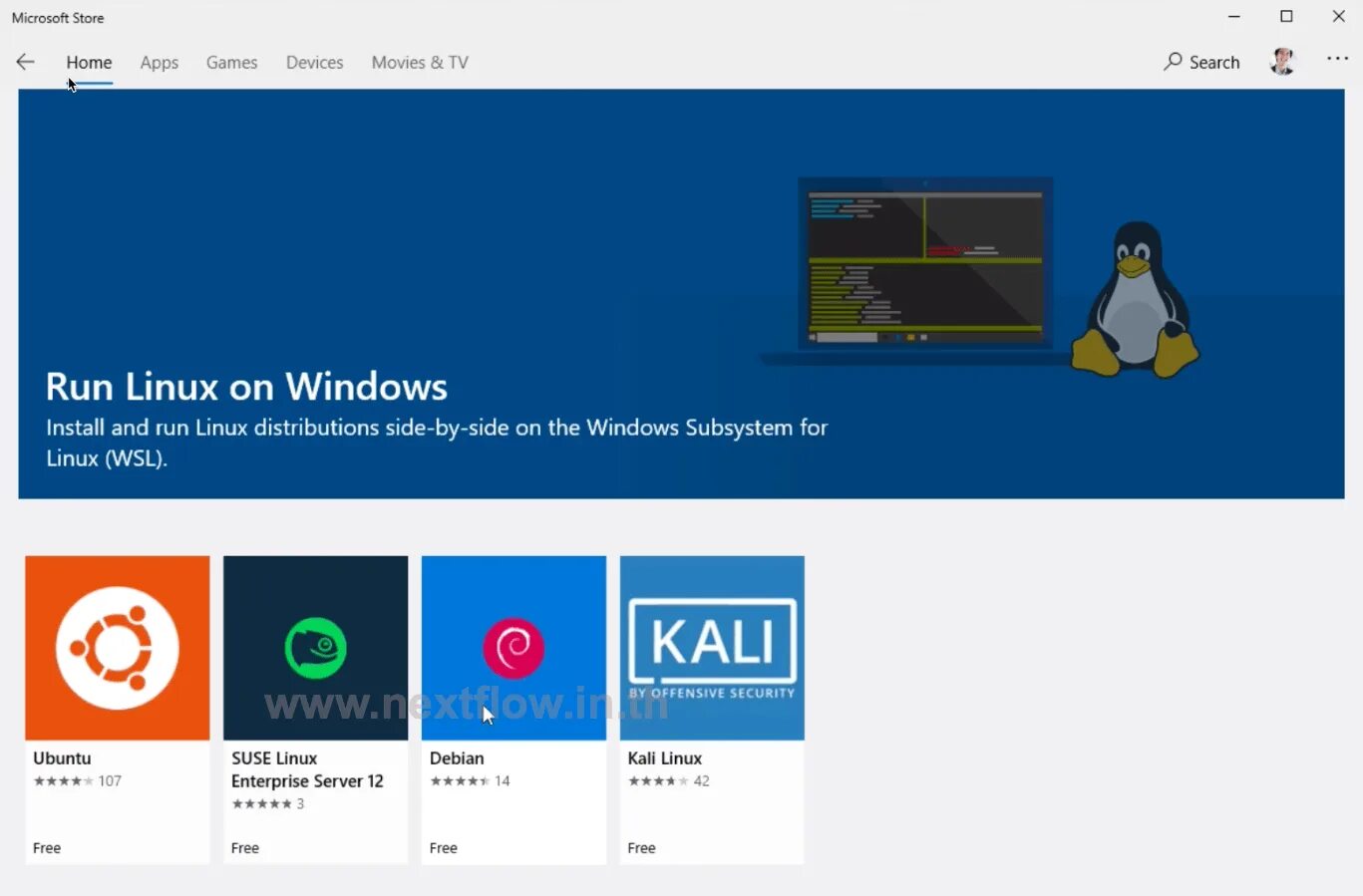Screen dimensions: 1363x896
Task: Close the Microsoft Store window
Action: click(x=1339, y=17)
